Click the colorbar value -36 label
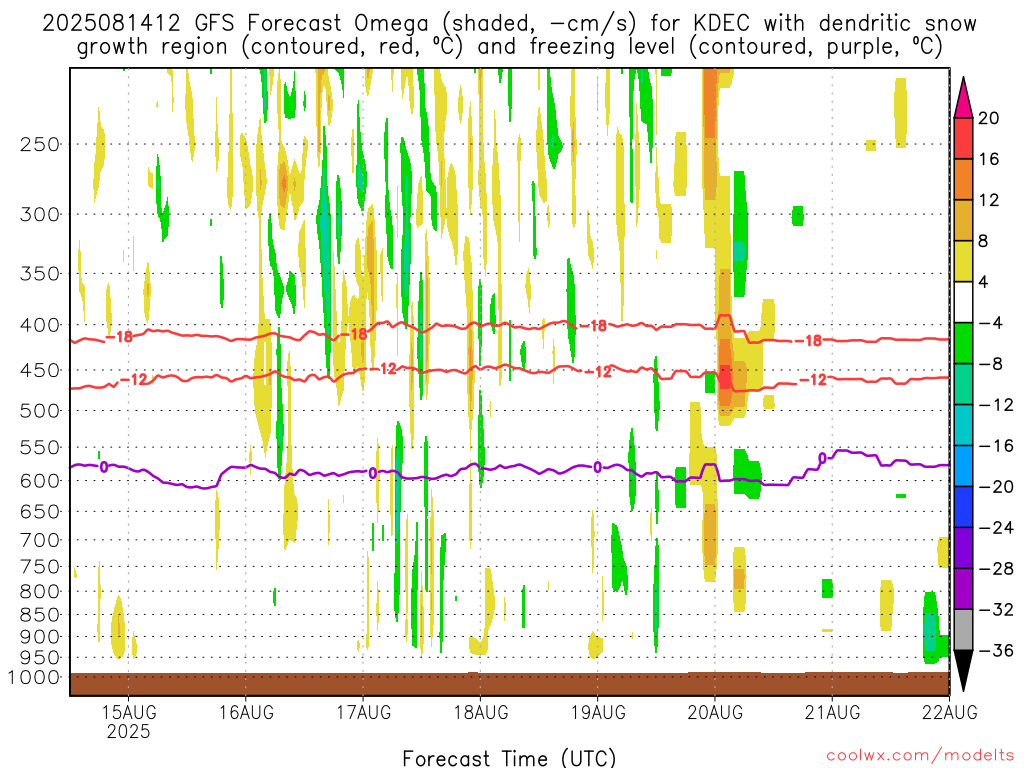 (x=996, y=650)
